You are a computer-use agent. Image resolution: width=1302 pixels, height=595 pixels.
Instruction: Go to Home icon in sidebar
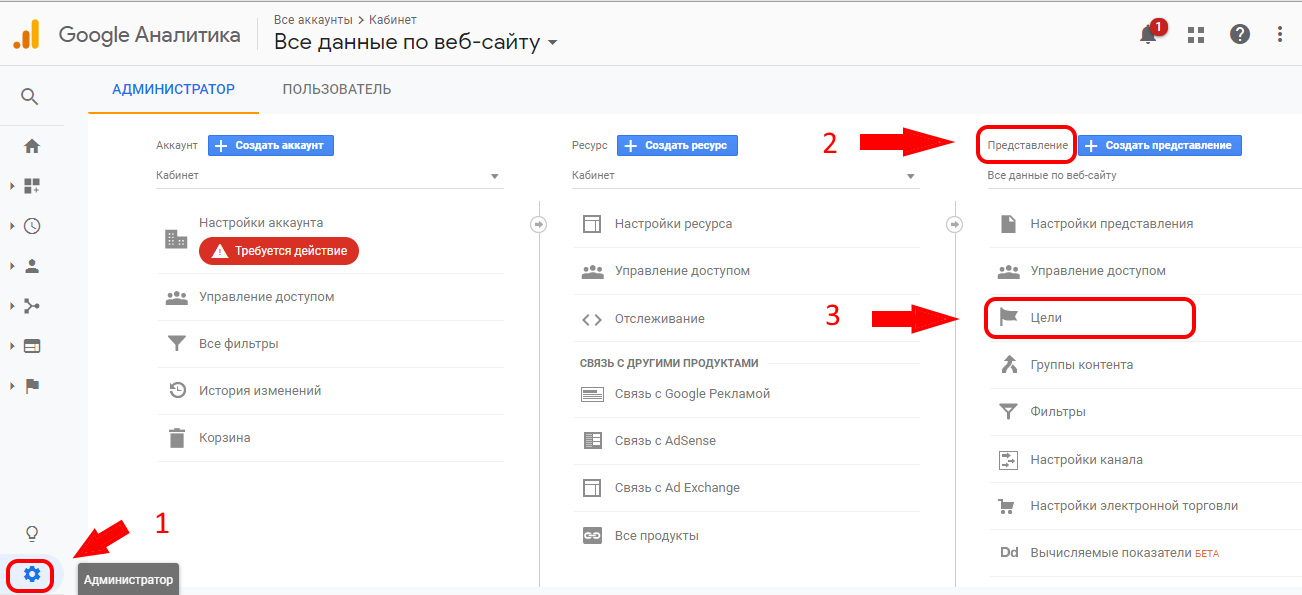32,146
